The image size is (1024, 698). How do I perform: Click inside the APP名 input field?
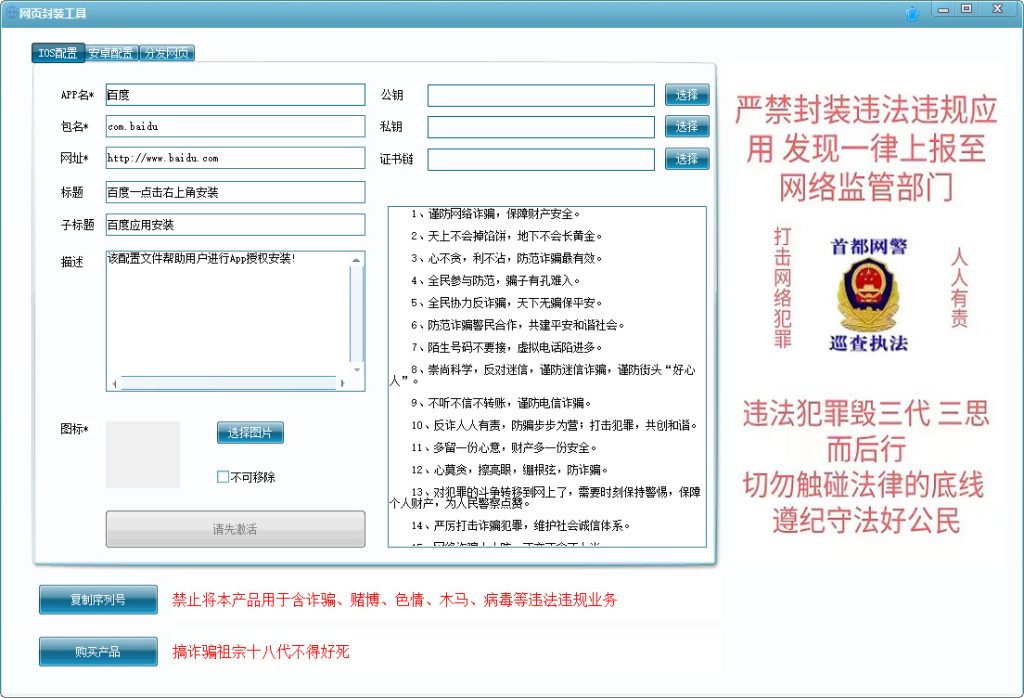click(235, 95)
